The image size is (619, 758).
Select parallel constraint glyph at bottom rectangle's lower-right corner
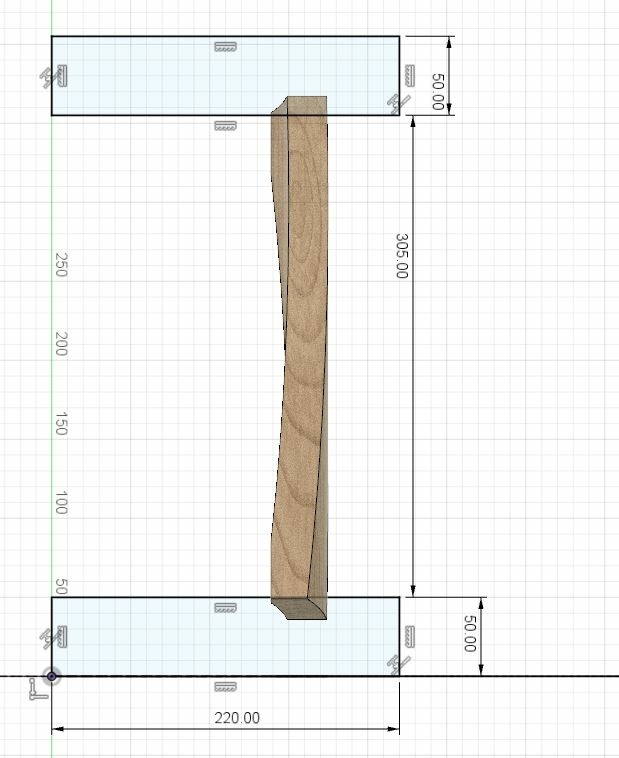[399, 665]
